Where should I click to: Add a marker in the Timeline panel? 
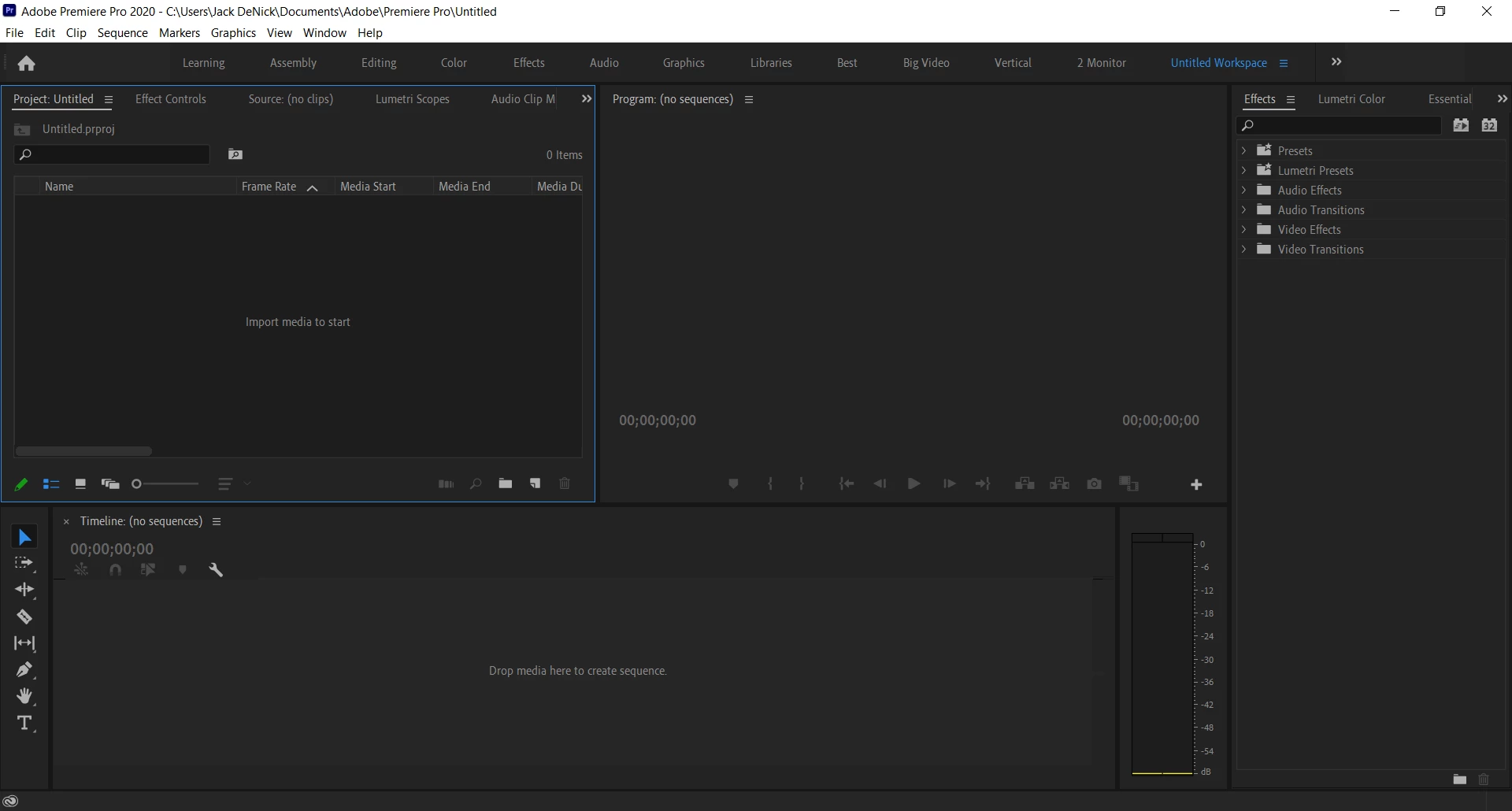pyautogui.click(x=183, y=569)
